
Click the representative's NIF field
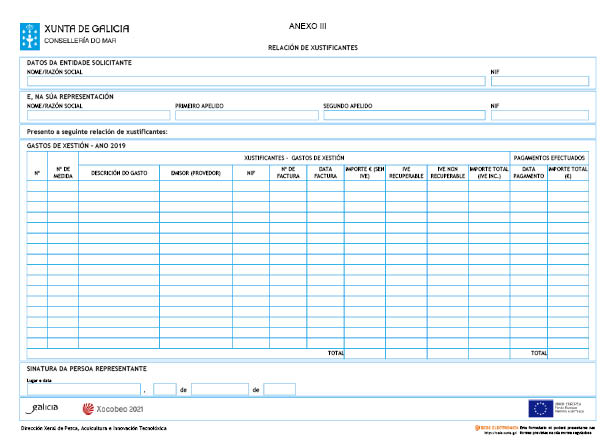click(540, 115)
